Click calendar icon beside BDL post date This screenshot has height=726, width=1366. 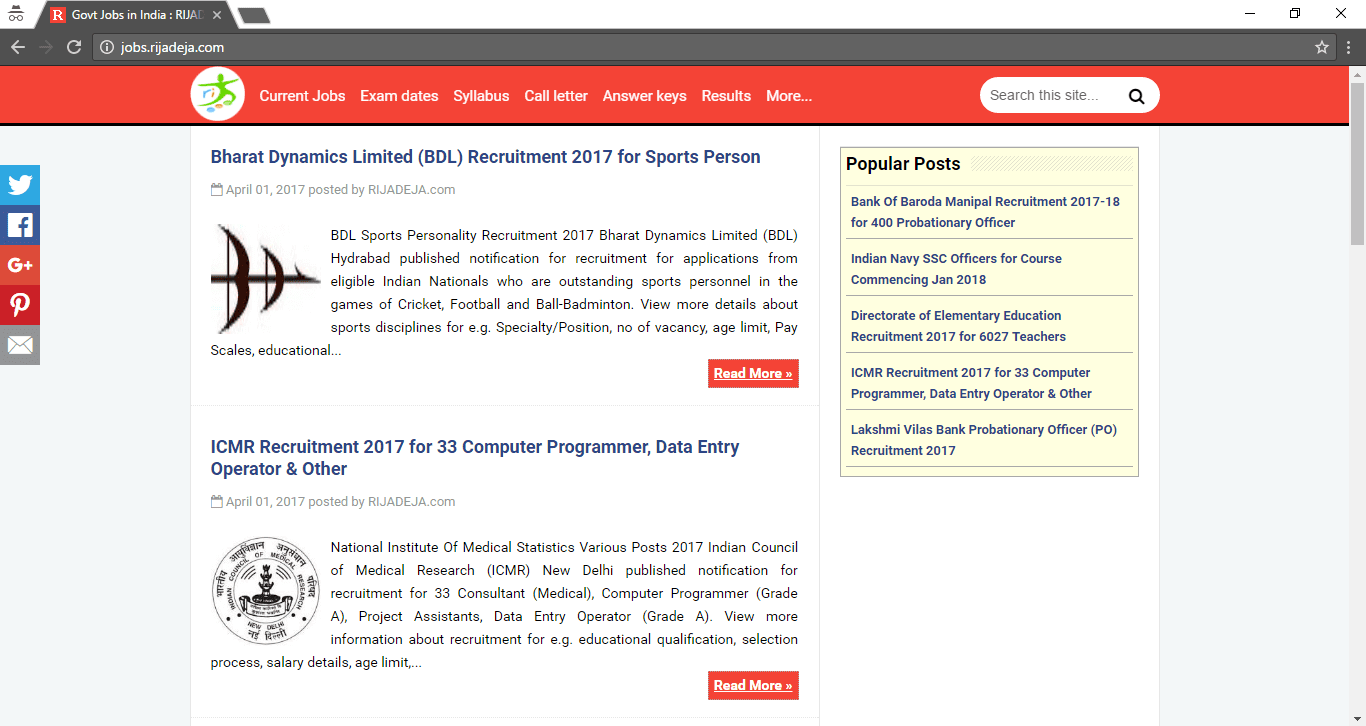pos(216,189)
